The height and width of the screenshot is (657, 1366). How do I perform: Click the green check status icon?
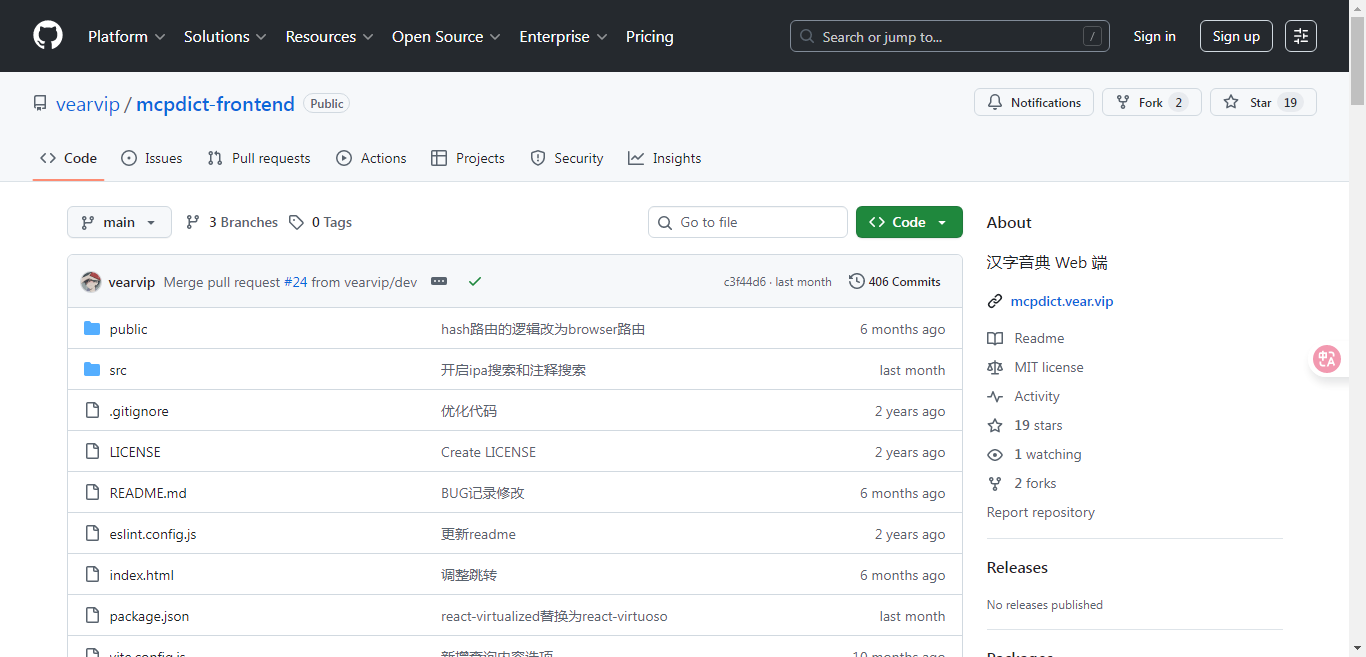475,282
